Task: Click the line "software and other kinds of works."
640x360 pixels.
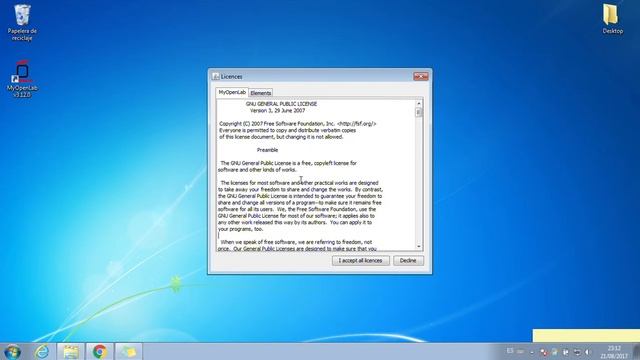Action: tap(257, 169)
